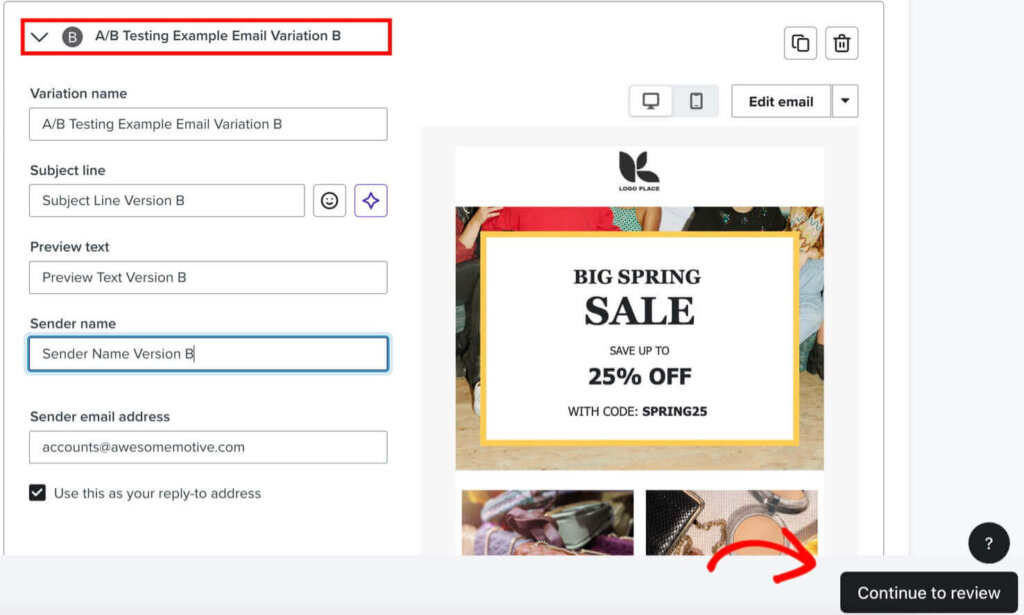This screenshot has width=1024, height=615.
Task: Focus the Variation name field
Action: pos(208,124)
